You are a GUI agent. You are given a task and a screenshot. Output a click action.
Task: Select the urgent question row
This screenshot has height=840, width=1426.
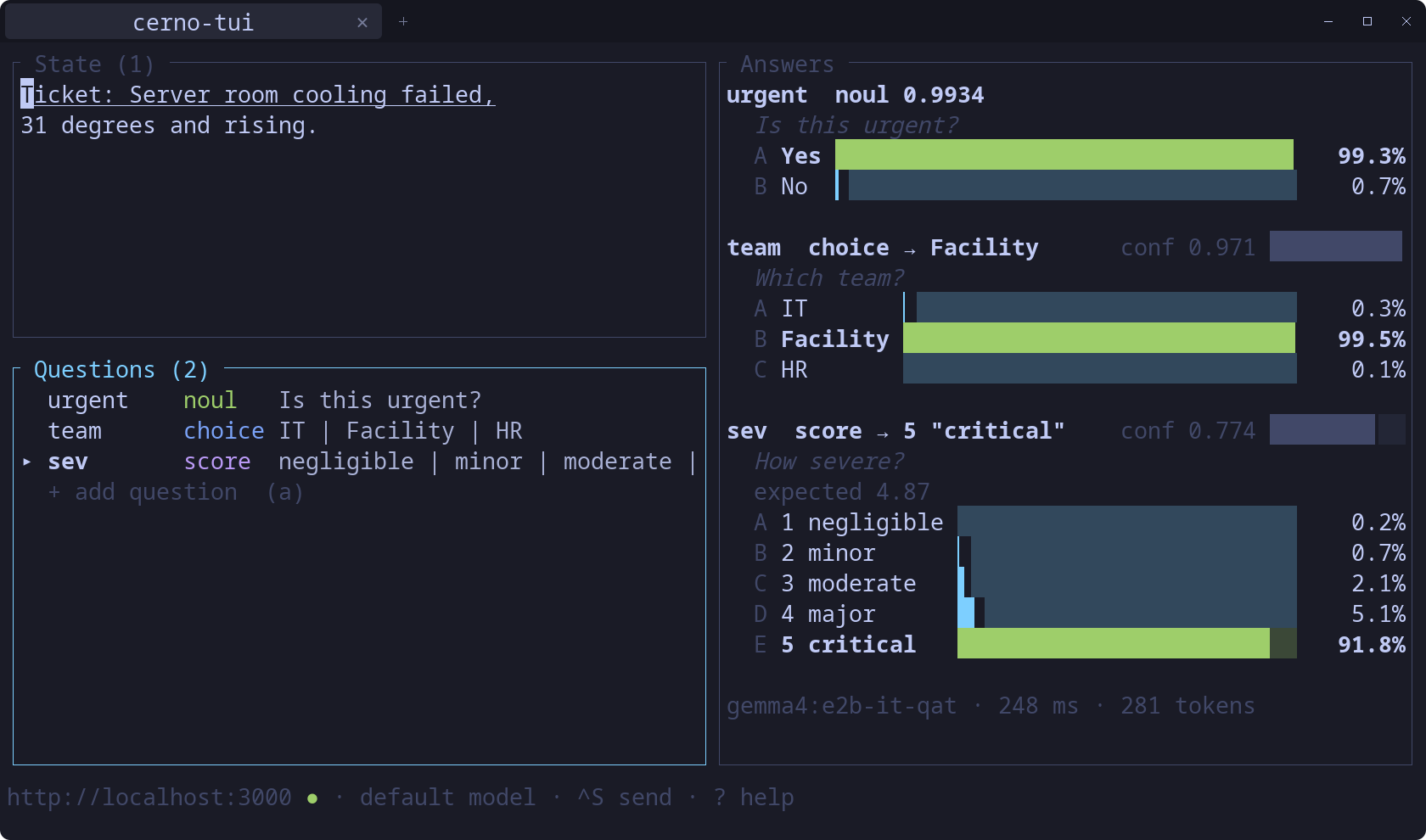(360, 400)
